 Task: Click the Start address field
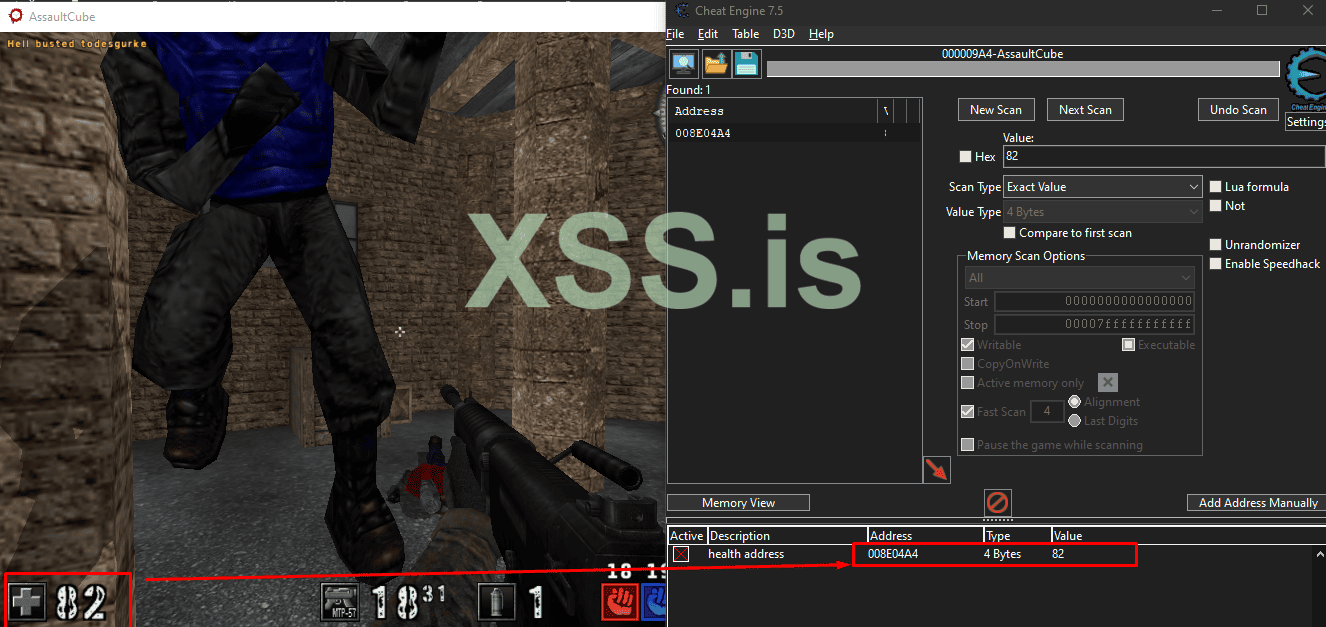(x=1094, y=302)
